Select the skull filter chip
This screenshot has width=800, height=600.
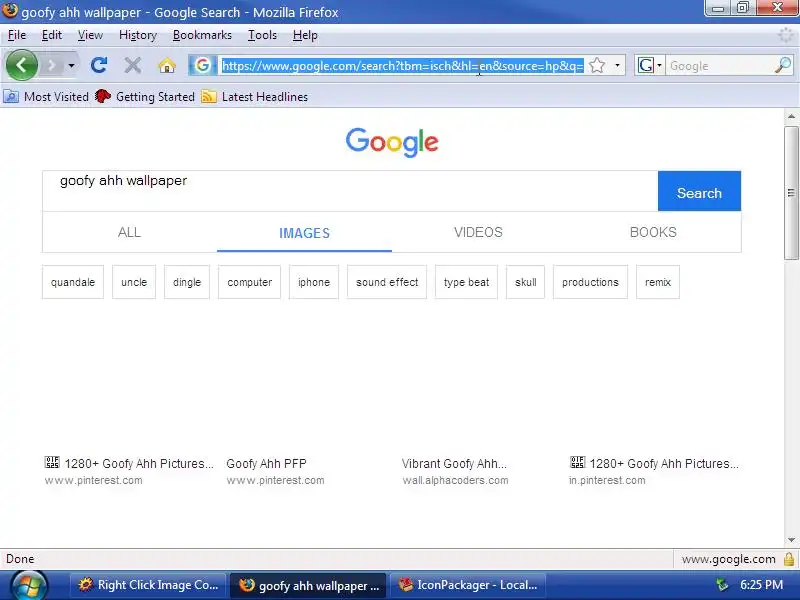click(526, 282)
